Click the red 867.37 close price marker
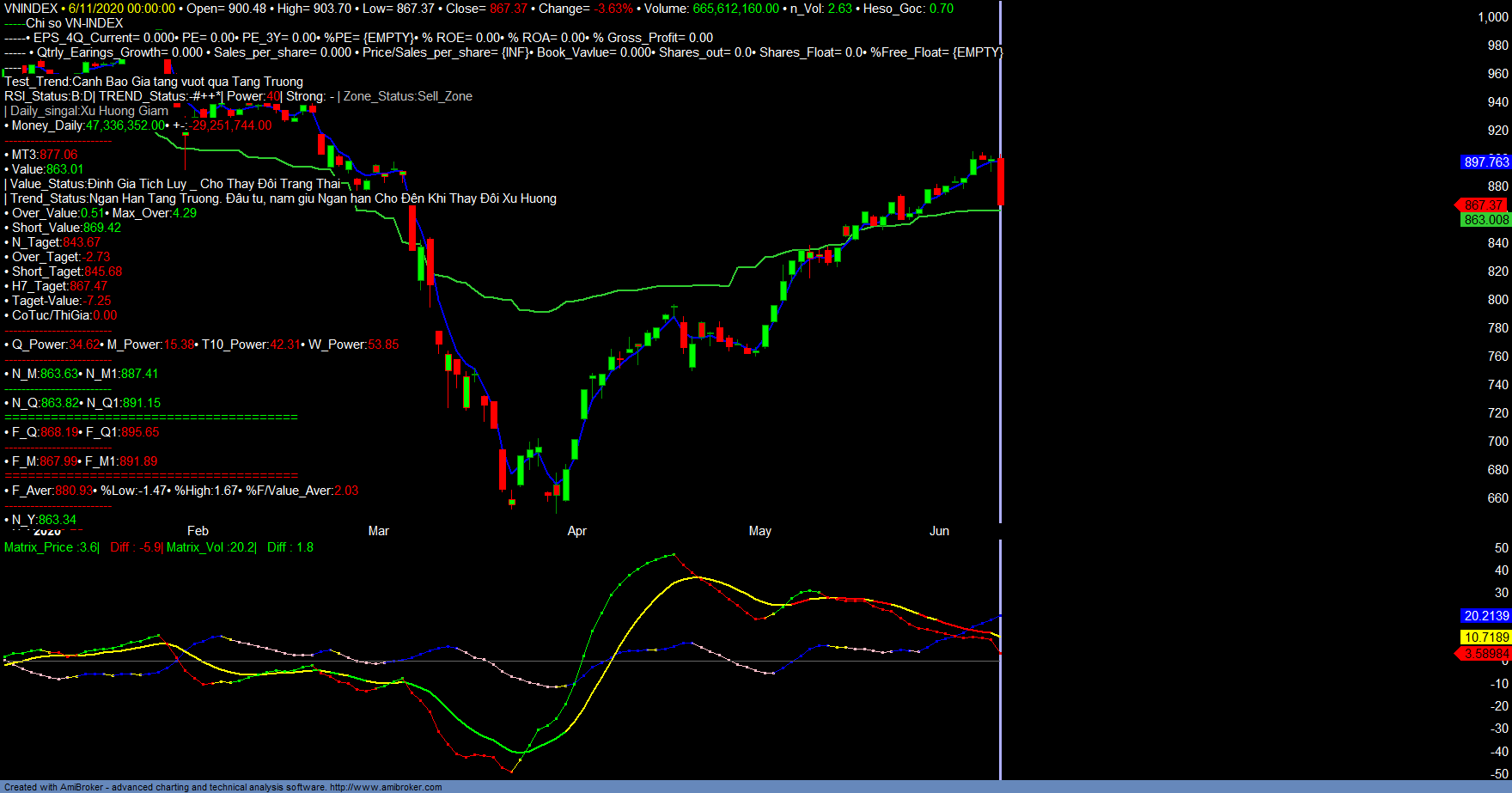 [1484, 205]
